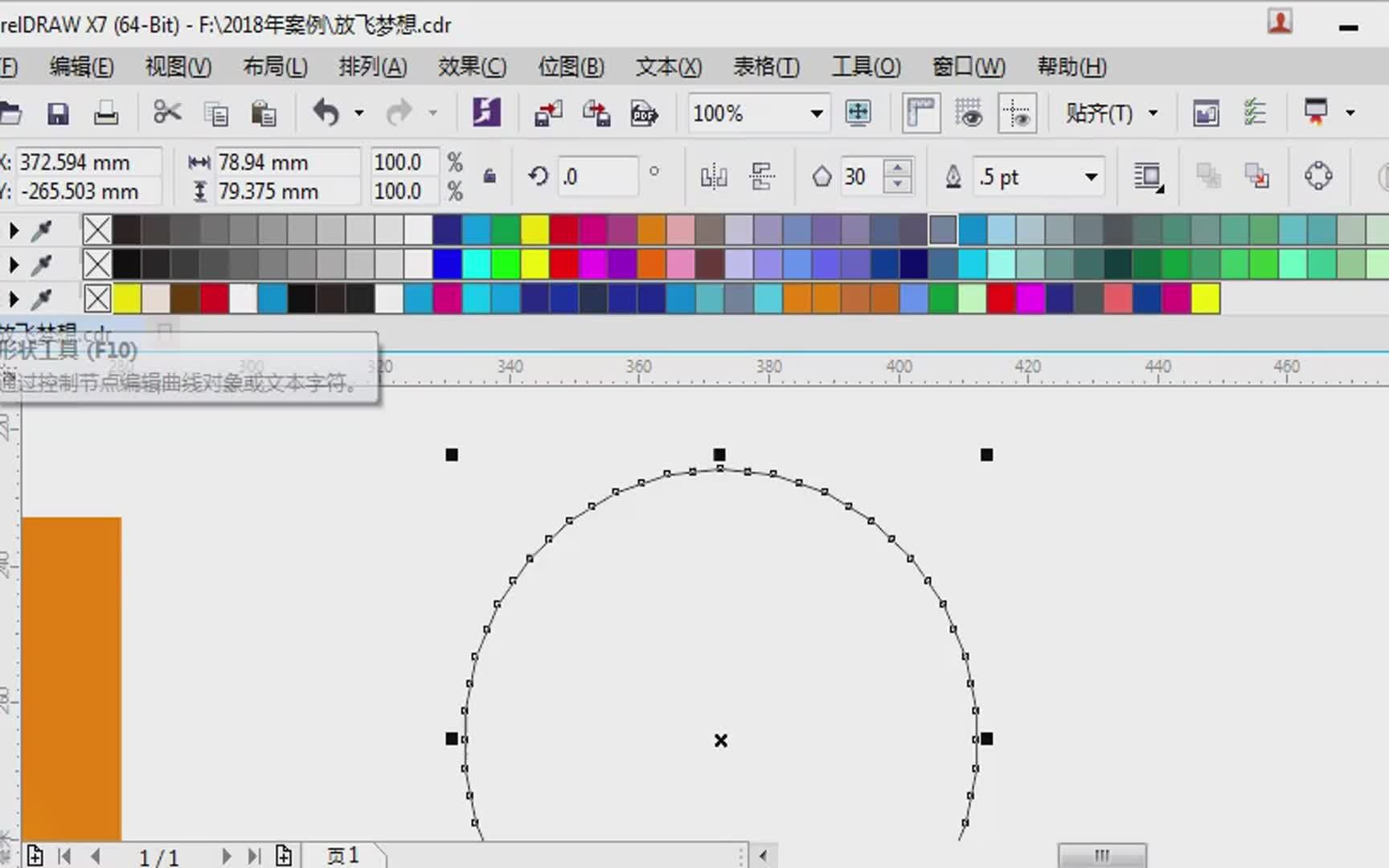Select the 页1 page tab
Viewport: 1389px width, 868px height.
coord(343,855)
